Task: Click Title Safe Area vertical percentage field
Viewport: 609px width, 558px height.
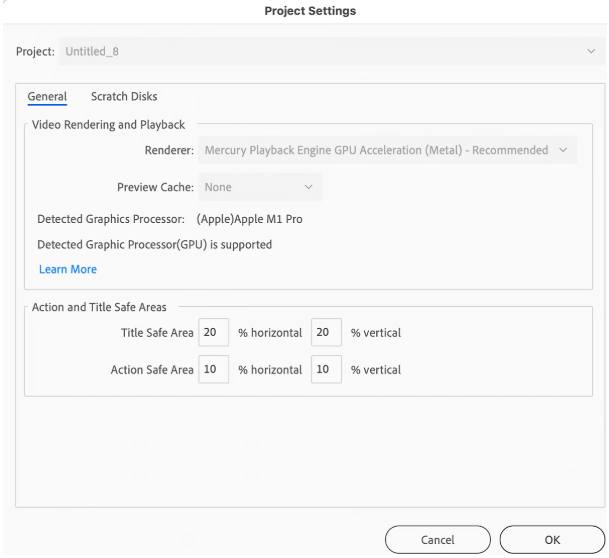Action: click(x=325, y=333)
